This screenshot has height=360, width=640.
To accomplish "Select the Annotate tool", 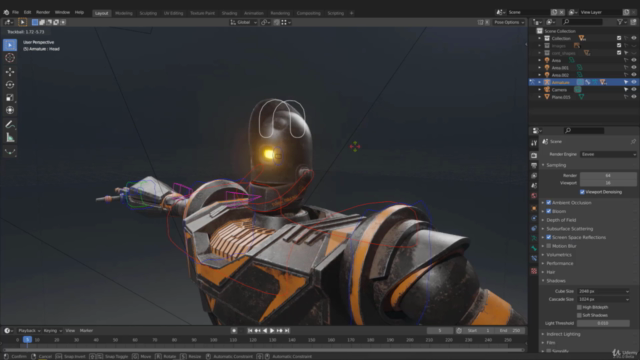I will pyautogui.click(x=10, y=124).
